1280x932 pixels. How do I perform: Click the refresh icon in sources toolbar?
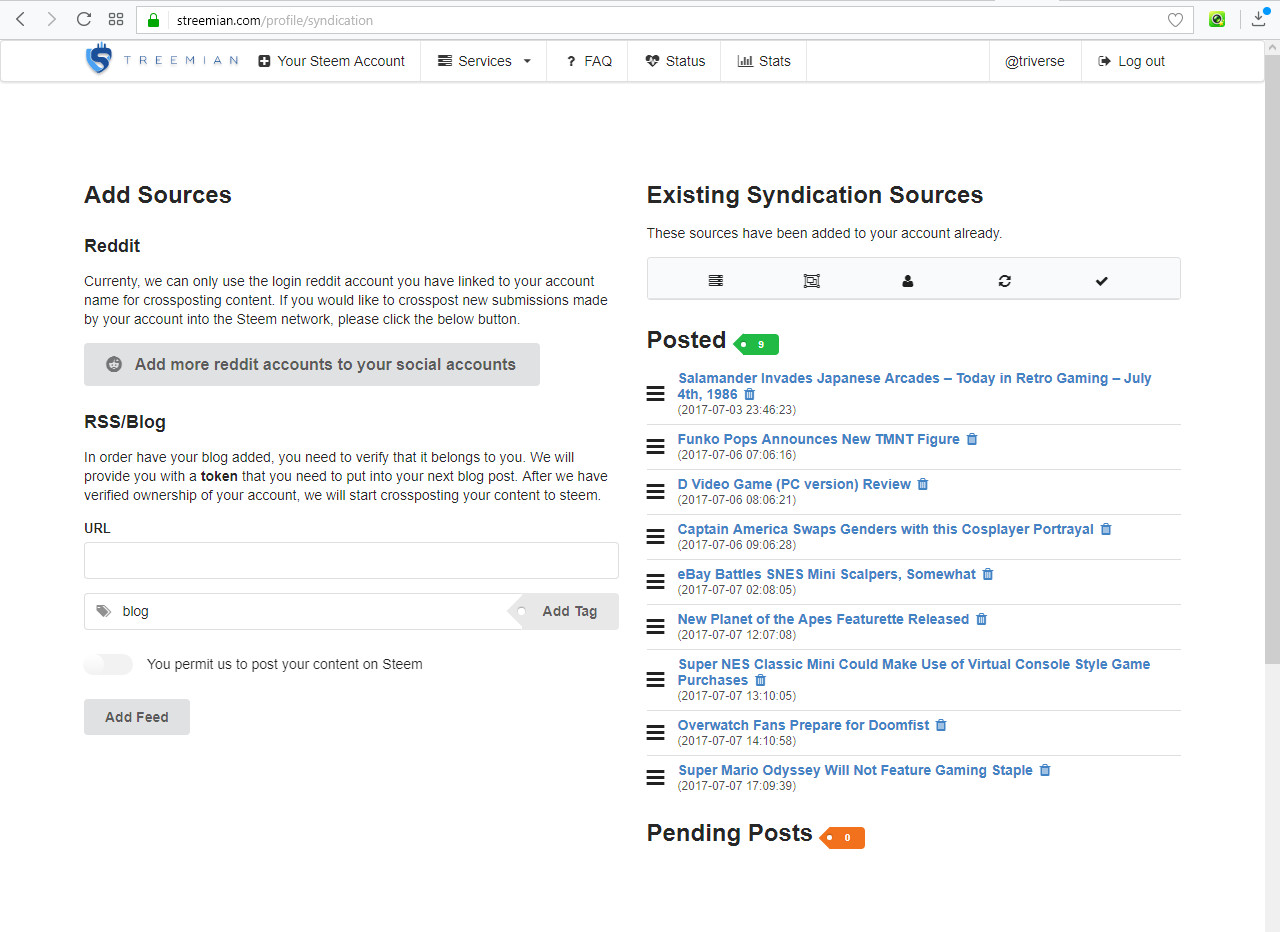(x=1005, y=281)
